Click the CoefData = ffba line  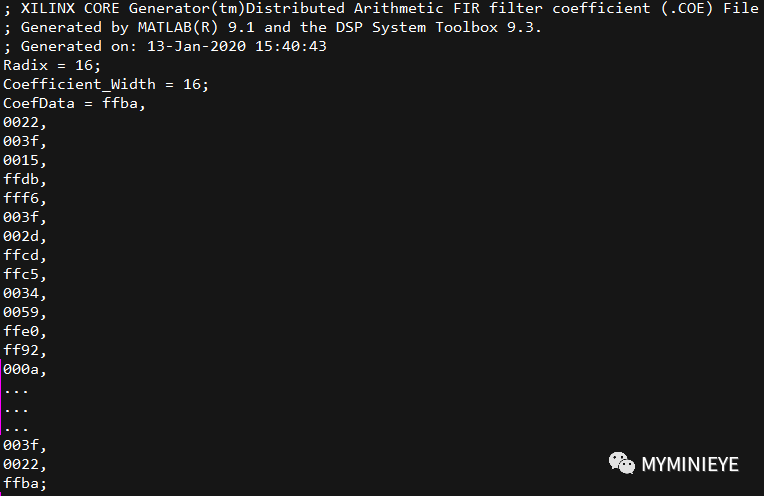[x=74, y=103]
